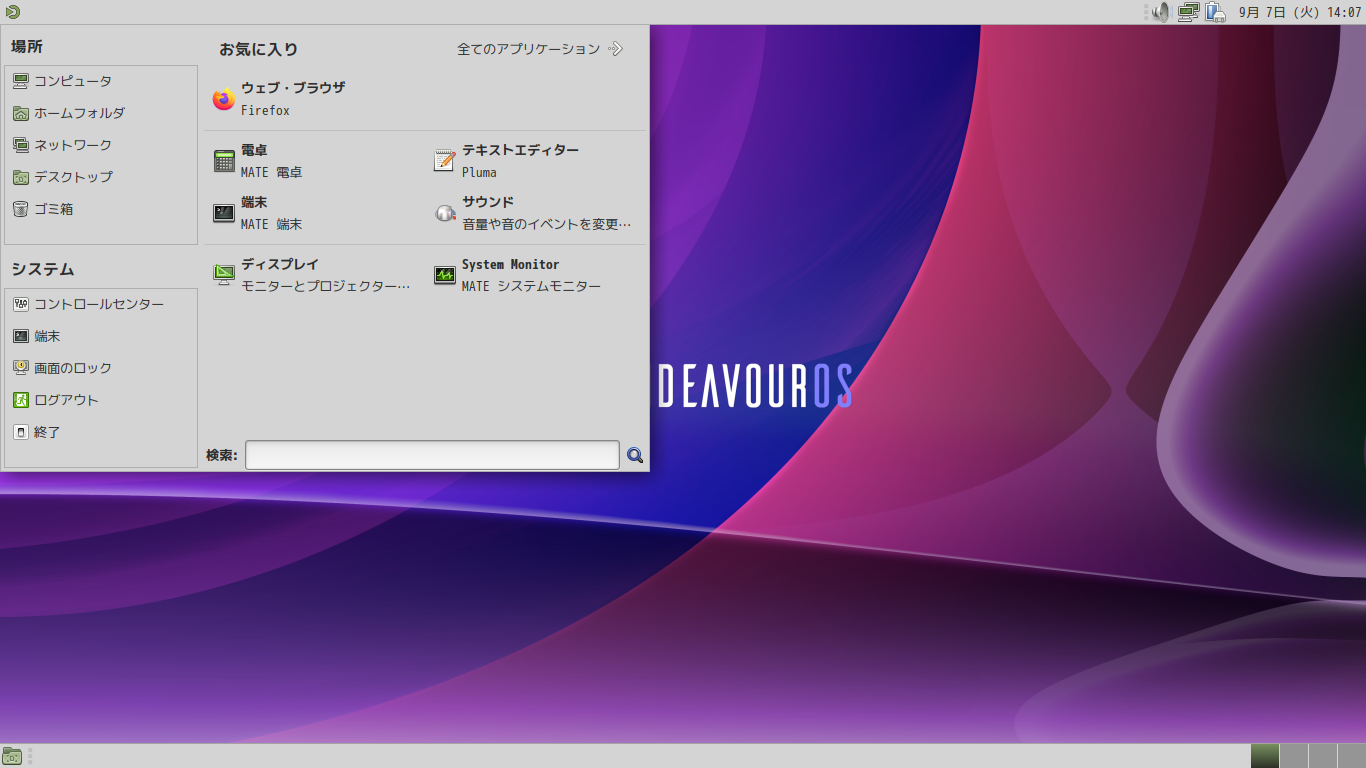Launch Firefox web browser favorite
This screenshot has height=768, width=1366.
click(x=316, y=99)
